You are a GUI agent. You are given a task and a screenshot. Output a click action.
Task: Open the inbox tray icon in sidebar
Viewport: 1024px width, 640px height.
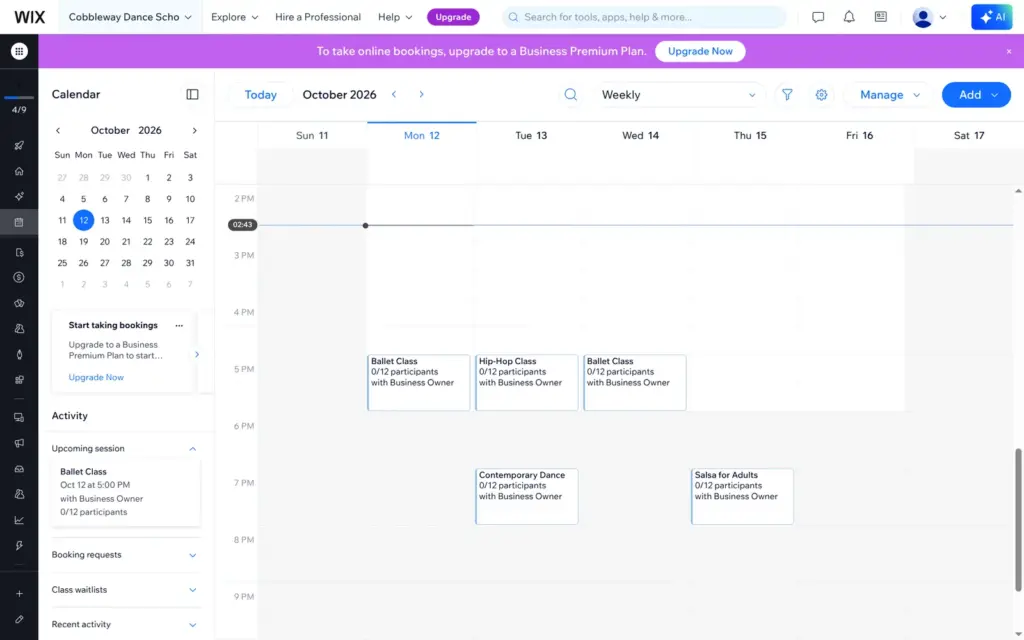click(19, 469)
